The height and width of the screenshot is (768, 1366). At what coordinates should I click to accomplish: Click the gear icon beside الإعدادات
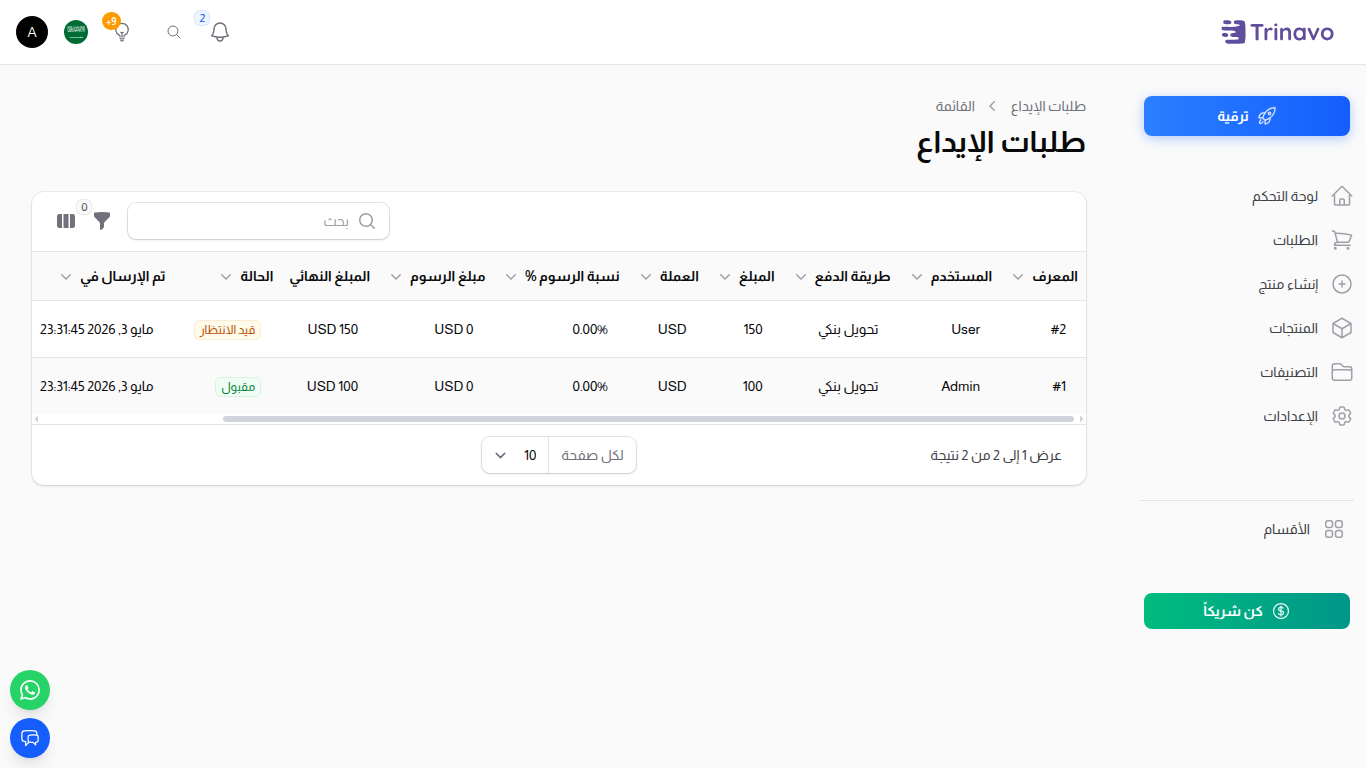[x=1342, y=416]
